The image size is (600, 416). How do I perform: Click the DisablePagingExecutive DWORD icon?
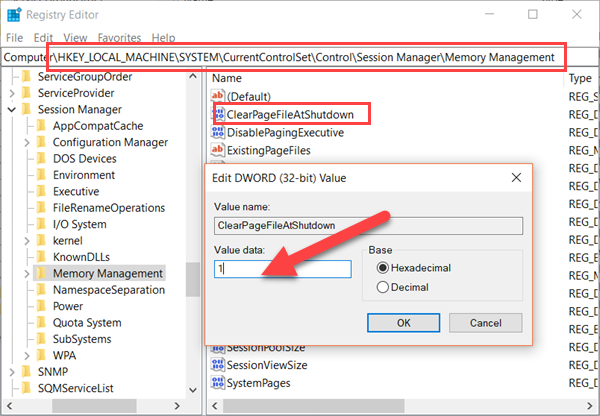pos(220,132)
